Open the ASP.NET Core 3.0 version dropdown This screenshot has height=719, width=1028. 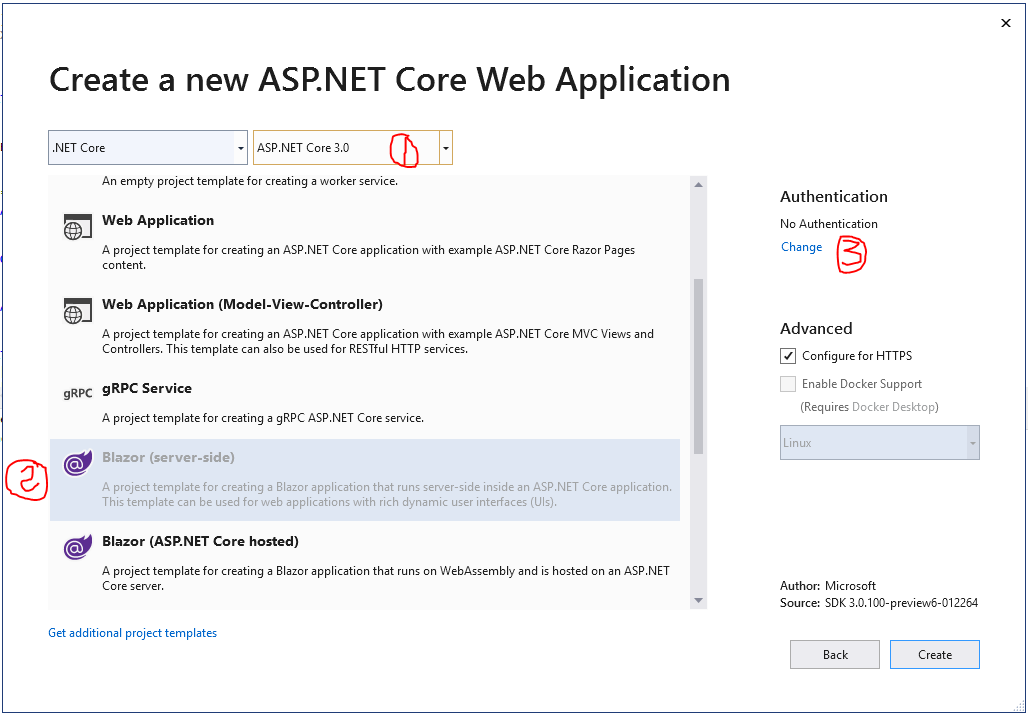(x=353, y=147)
